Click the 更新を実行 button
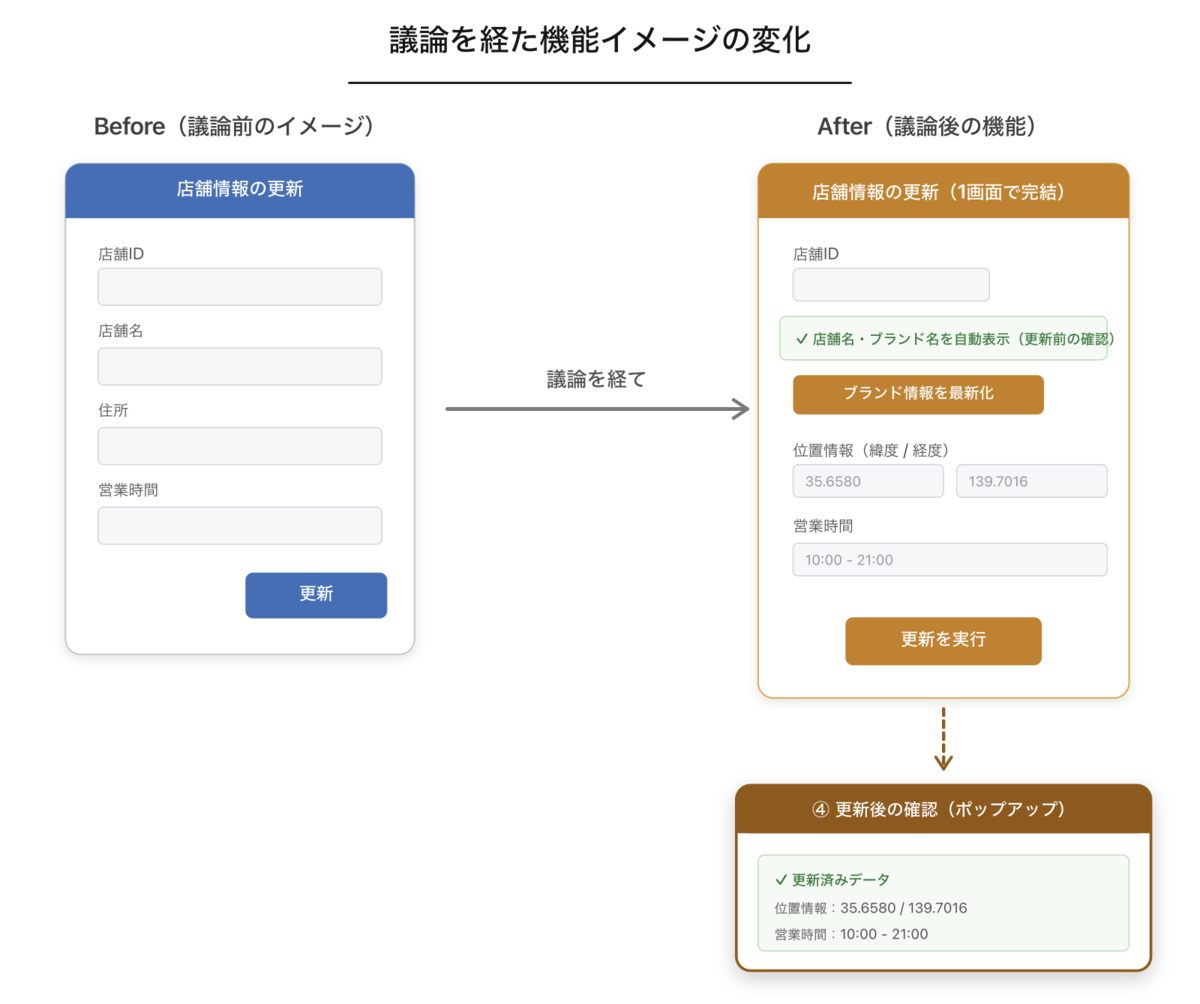The width and height of the screenshot is (1200, 1004). tap(943, 641)
